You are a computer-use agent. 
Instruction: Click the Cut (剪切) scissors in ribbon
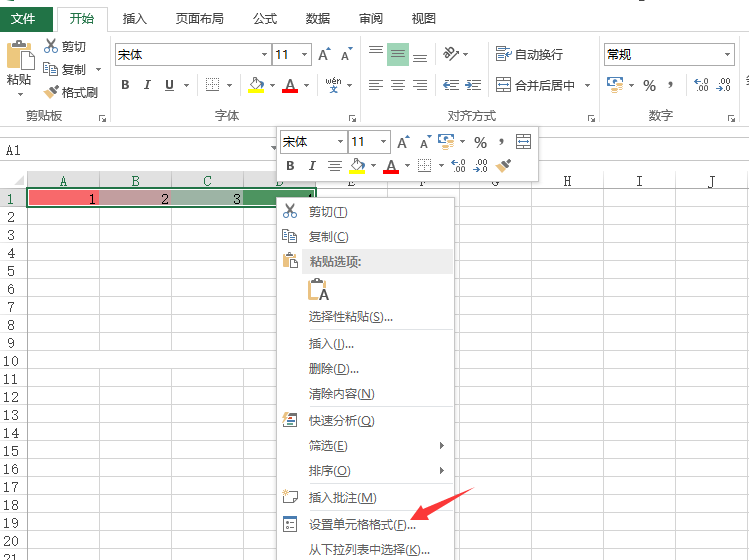(x=51, y=46)
